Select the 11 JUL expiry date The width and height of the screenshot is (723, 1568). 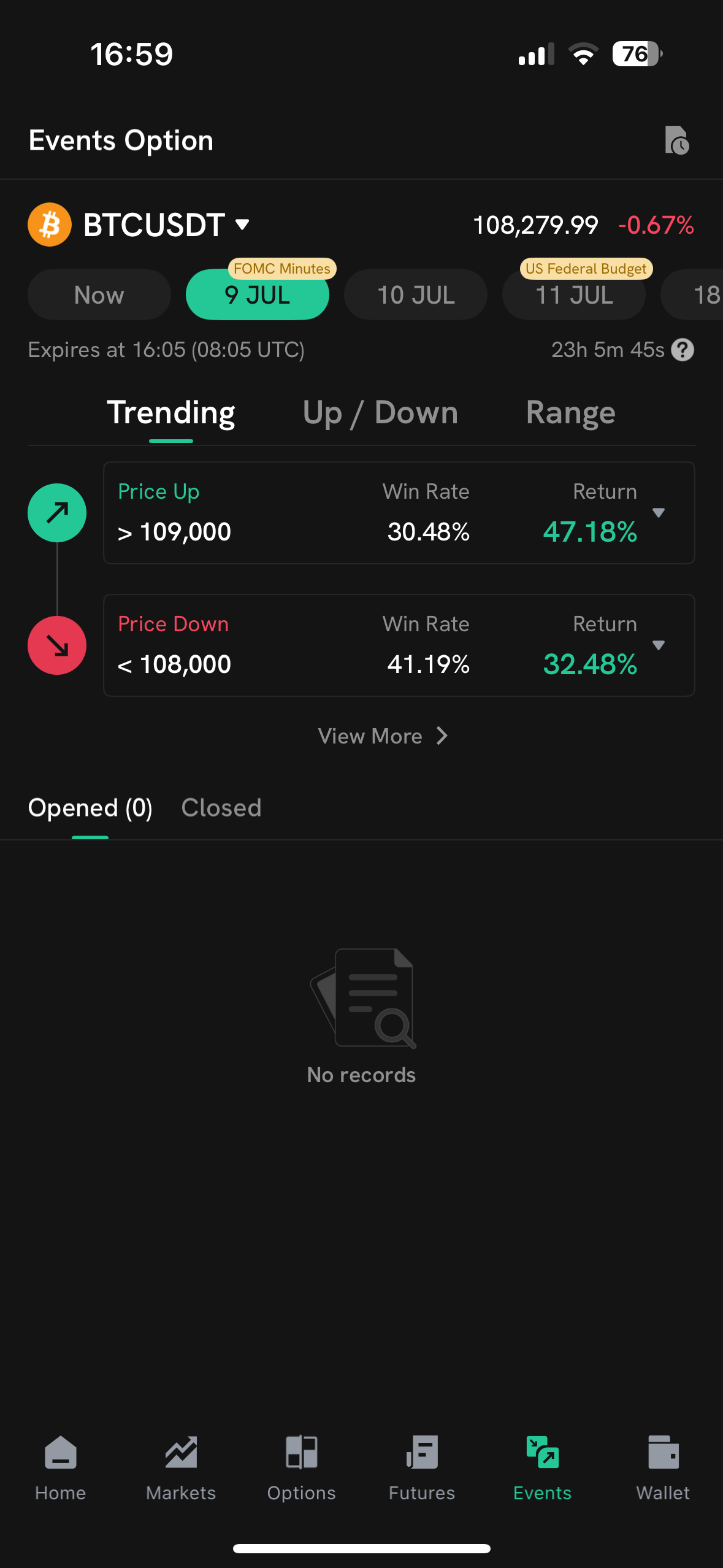(574, 294)
